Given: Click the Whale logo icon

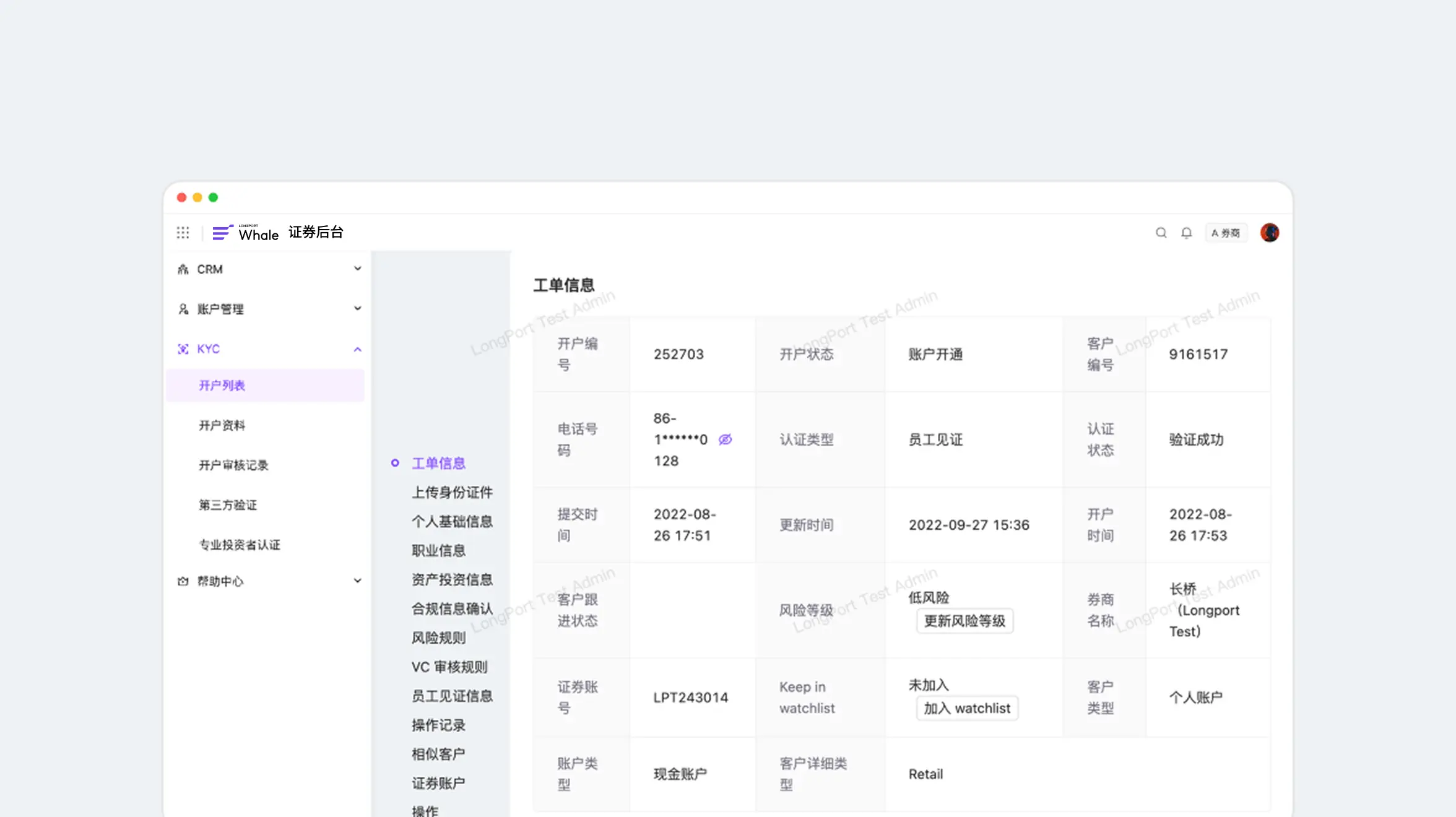Looking at the screenshot, I should [x=222, y=233].
